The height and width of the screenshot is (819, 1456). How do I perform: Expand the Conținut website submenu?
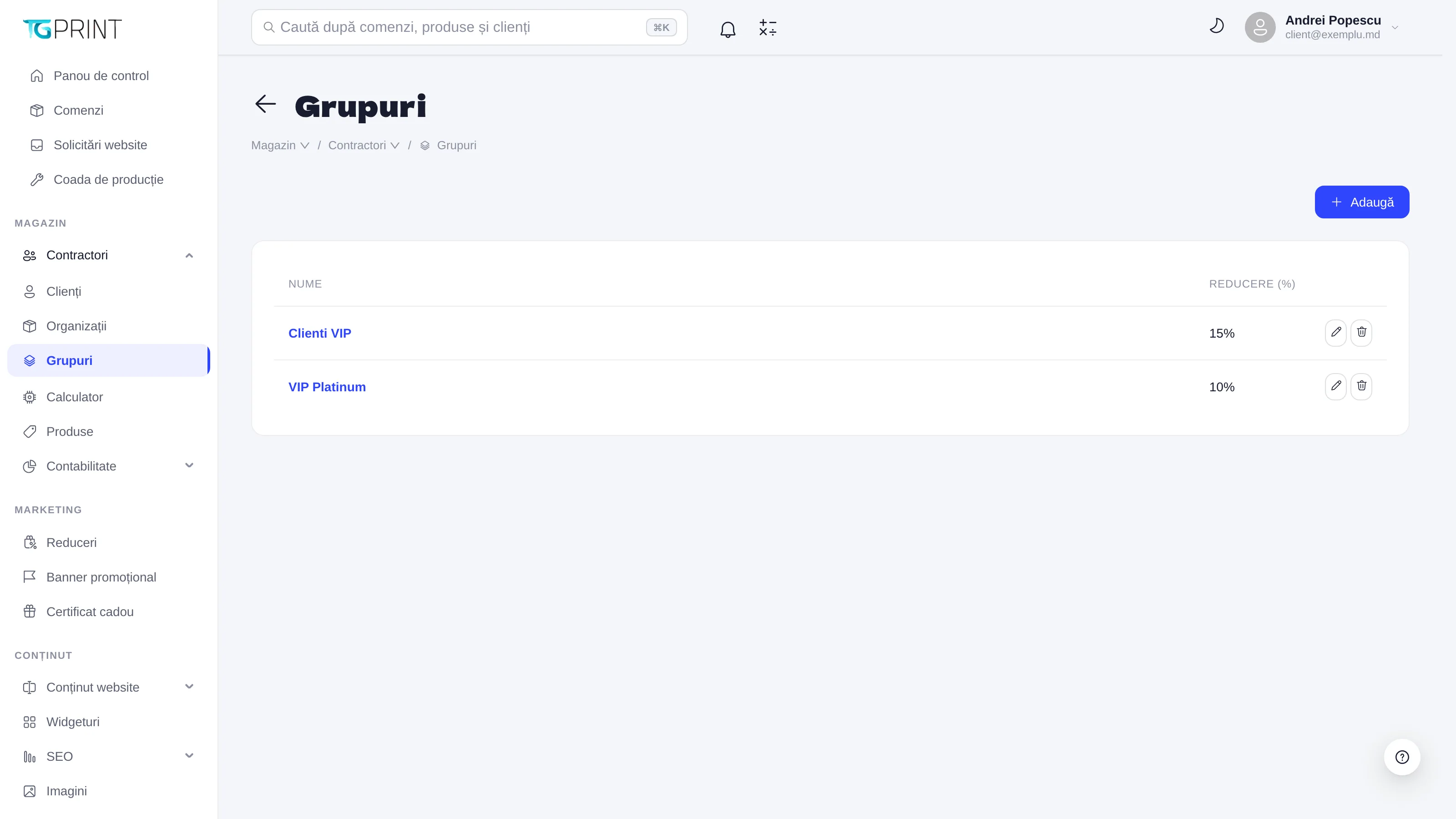[109, 688]
